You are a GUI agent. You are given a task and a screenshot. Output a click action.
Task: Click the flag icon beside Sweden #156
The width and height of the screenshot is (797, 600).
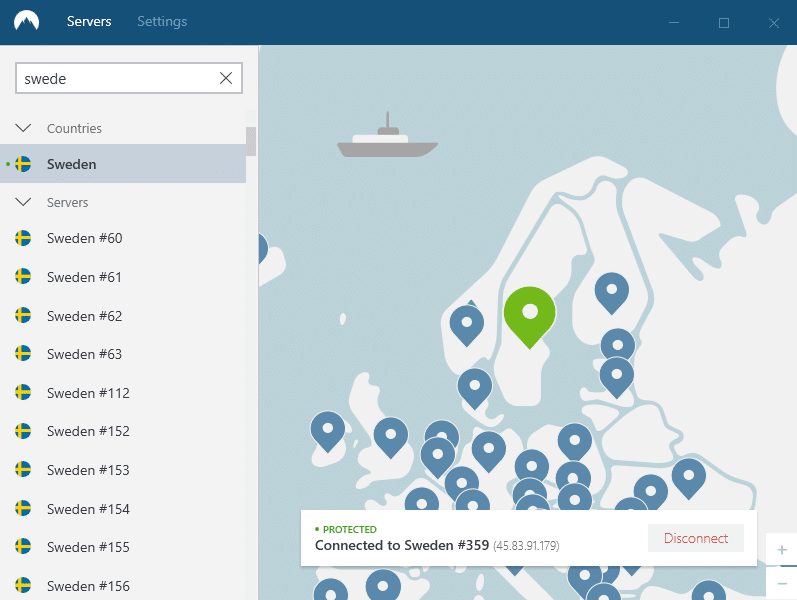point(23,586)
